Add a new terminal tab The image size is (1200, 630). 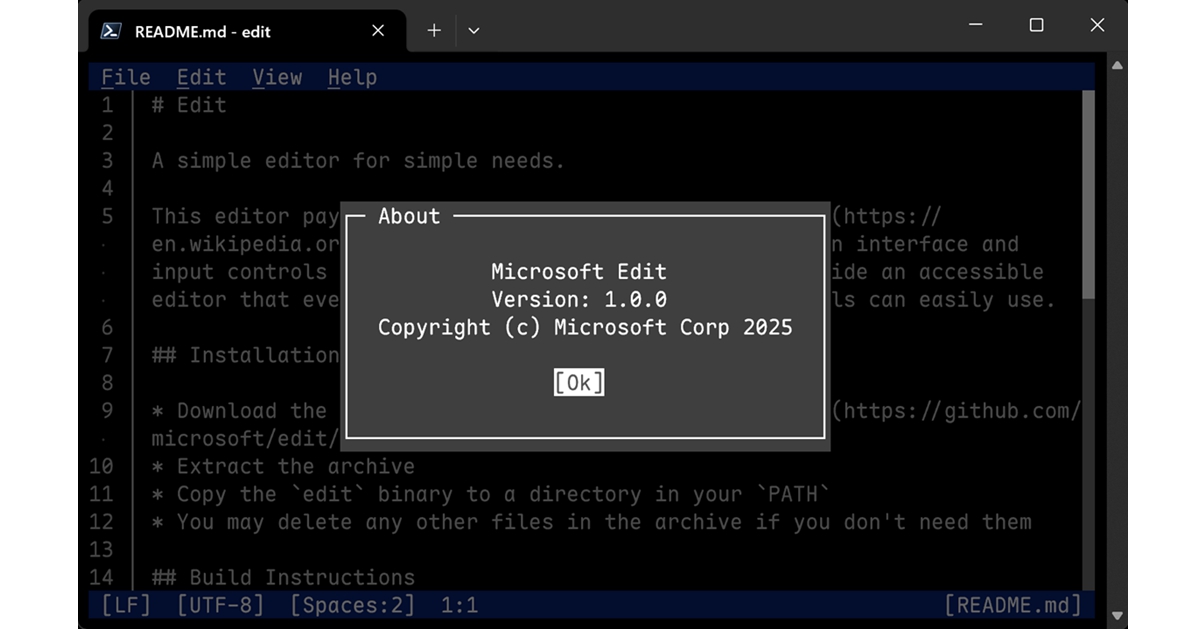(x=434, y=31)
